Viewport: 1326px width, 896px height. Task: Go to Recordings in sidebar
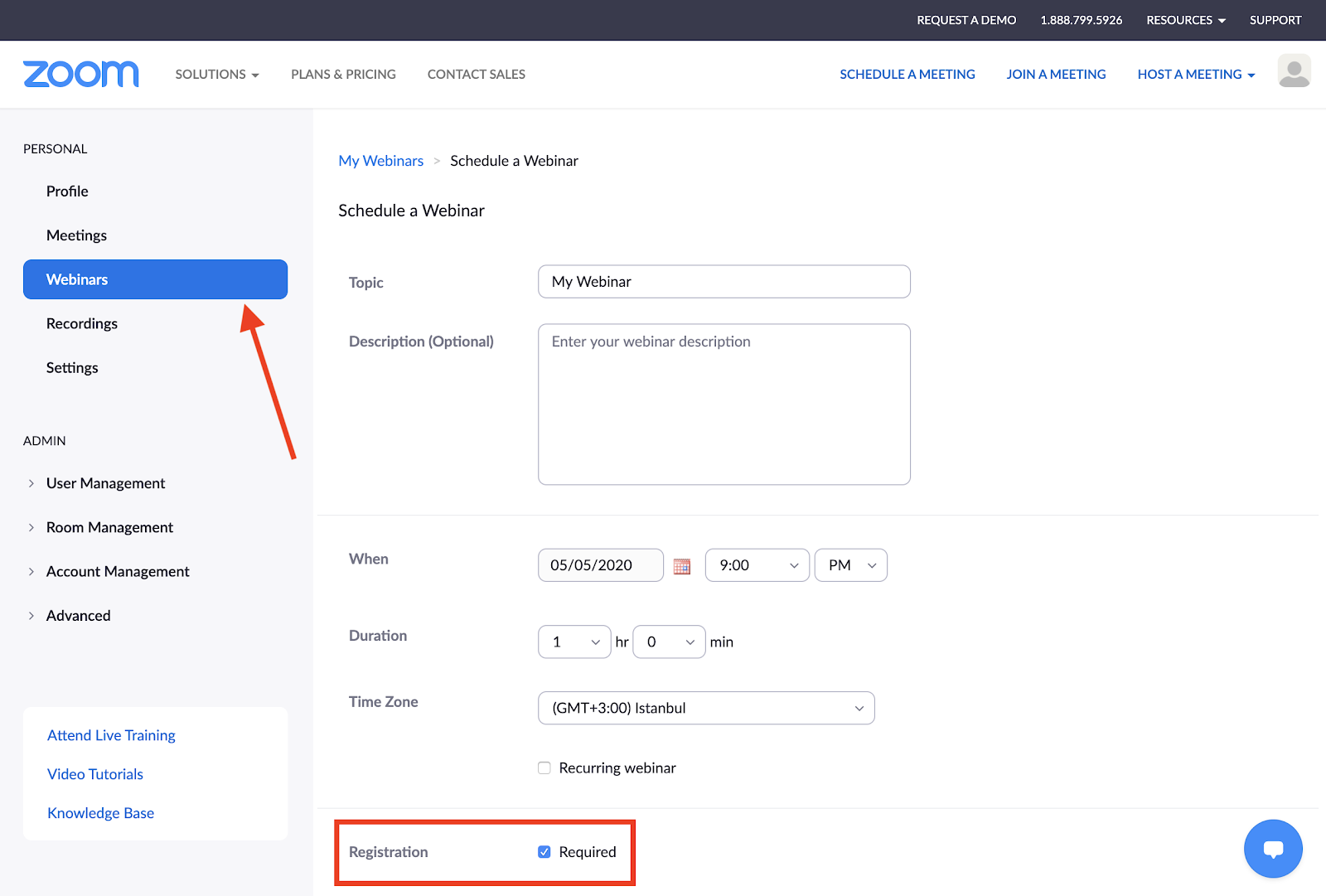click(x=82, y=323)
